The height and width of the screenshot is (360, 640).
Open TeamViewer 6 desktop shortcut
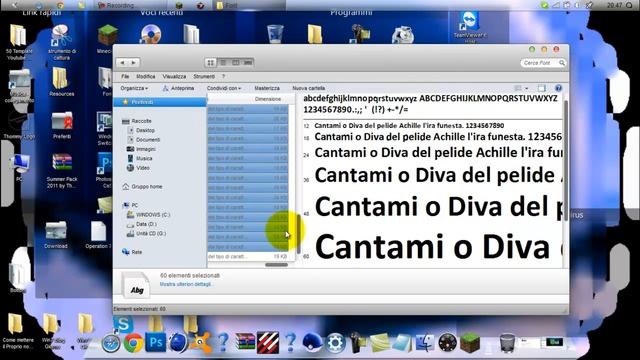470,27
